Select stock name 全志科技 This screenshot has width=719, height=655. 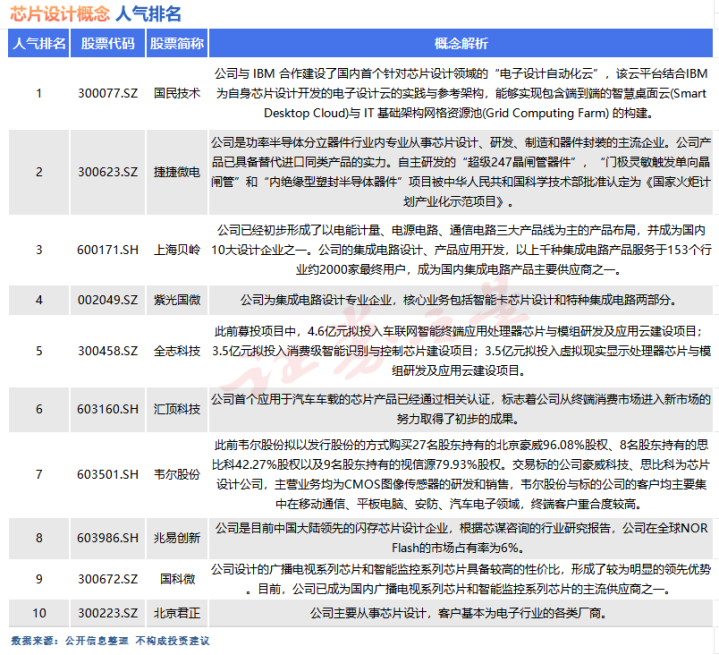click(177, 351)
